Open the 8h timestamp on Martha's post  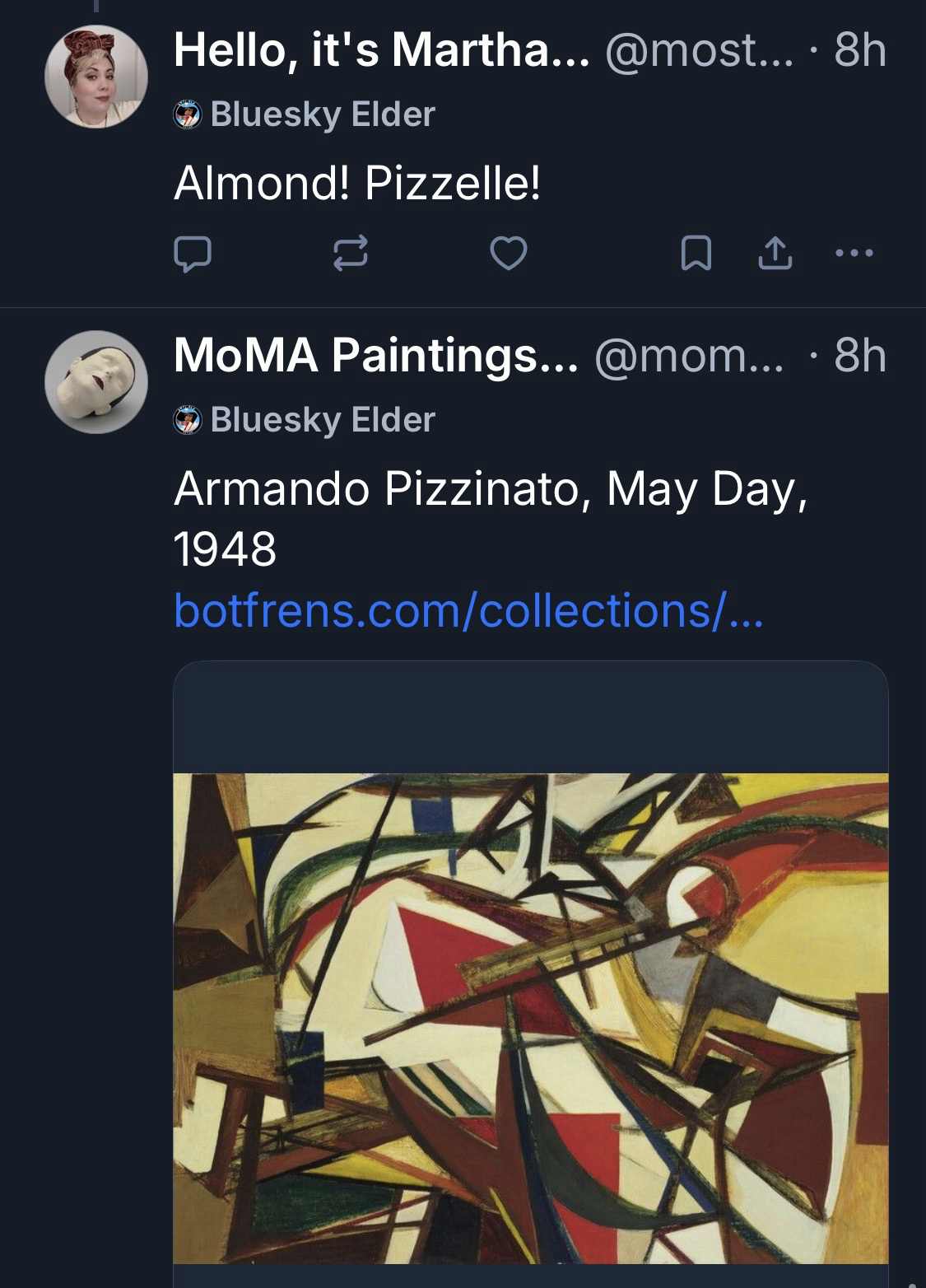click(x=859, y=52)
